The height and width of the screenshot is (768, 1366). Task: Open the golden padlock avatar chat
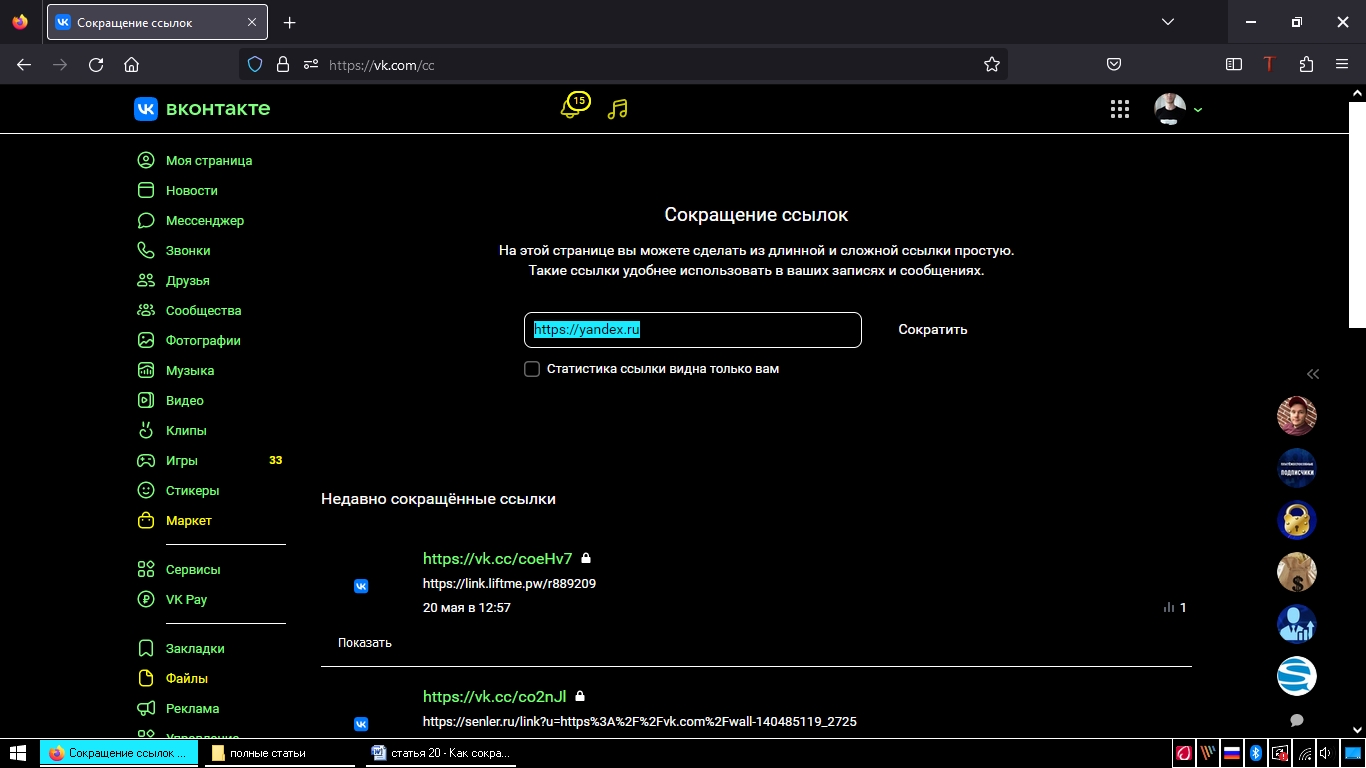(1297, 520)
